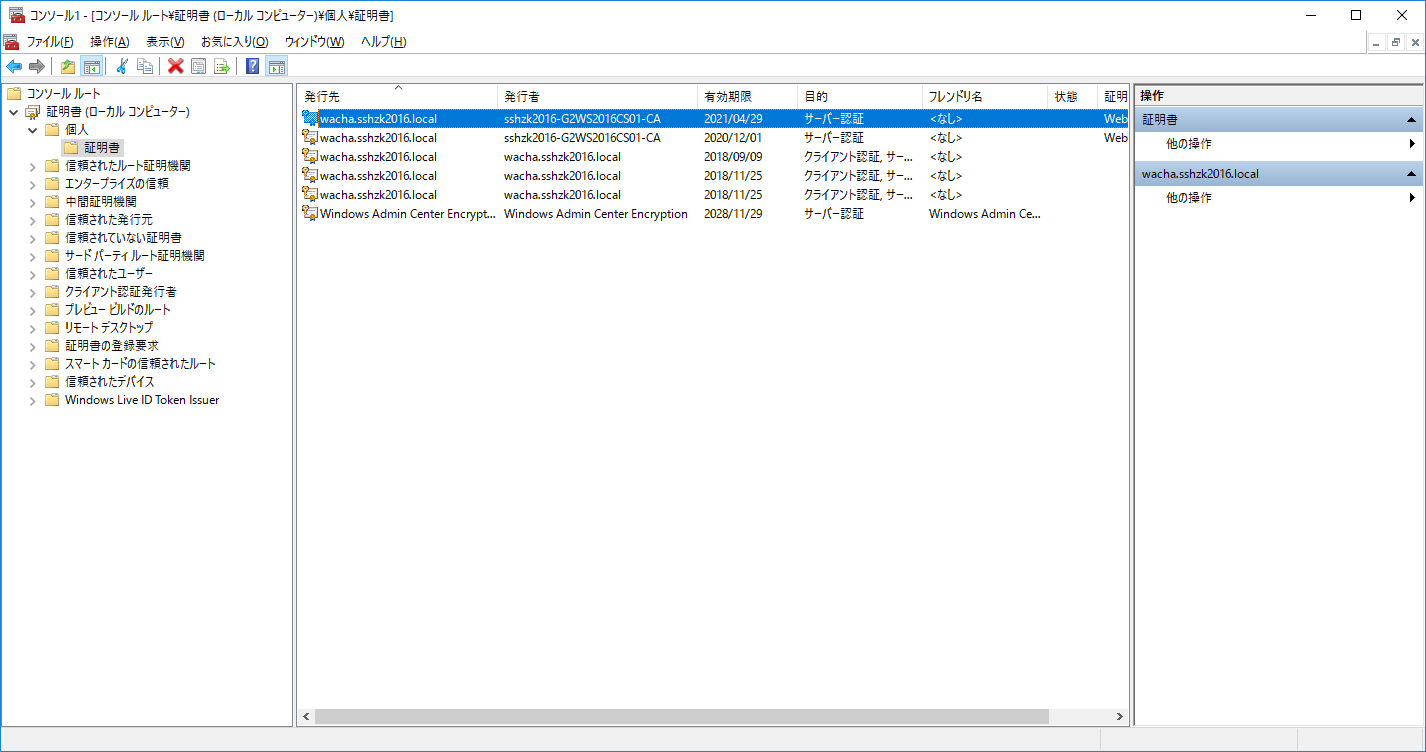Open MMC help with the question mark icon

(x=251, y=66)
